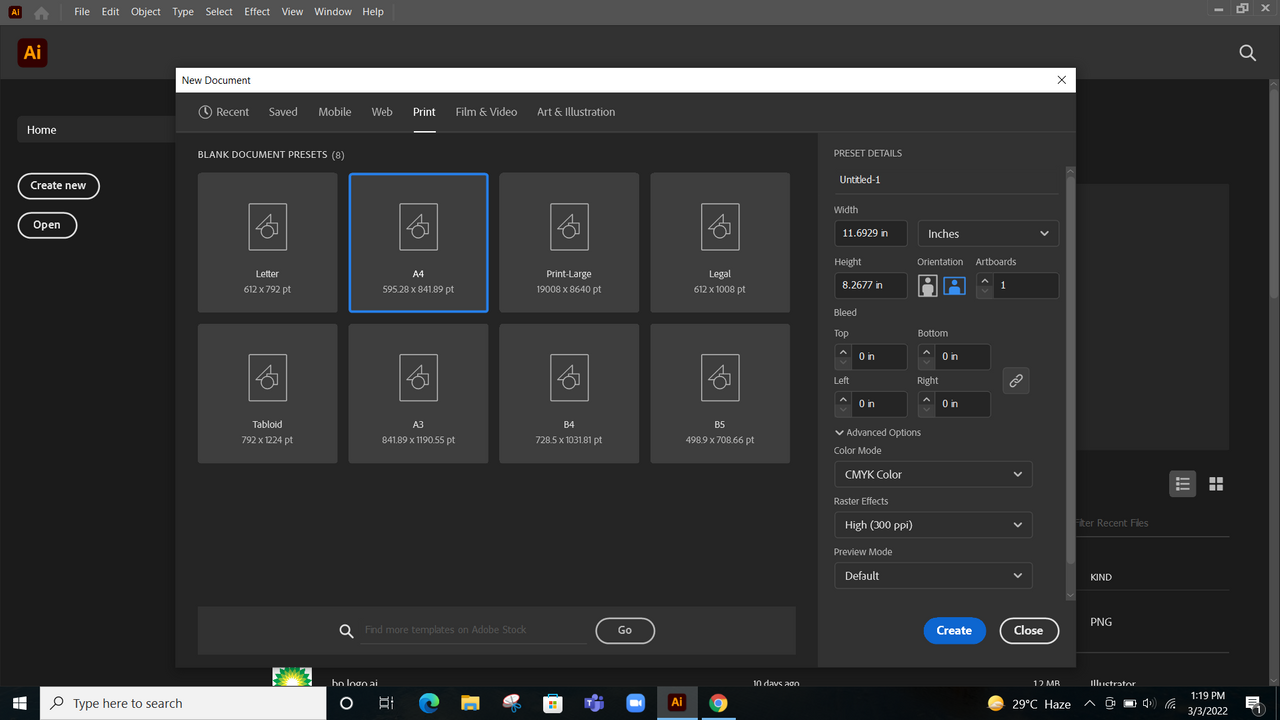
Task: Click the Height input field
Action: click(x=871, y=285)
